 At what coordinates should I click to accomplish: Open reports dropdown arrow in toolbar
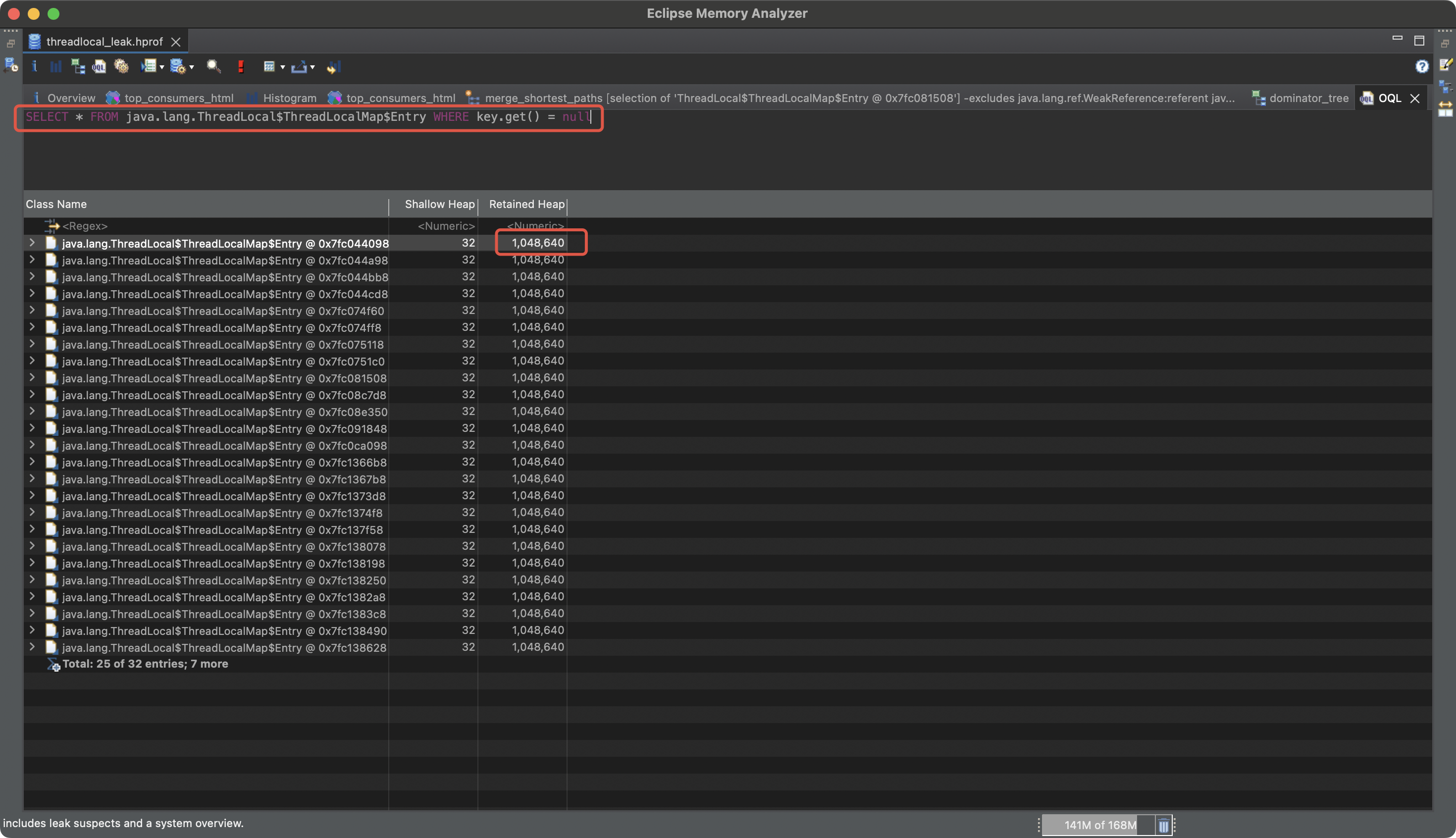162,67
